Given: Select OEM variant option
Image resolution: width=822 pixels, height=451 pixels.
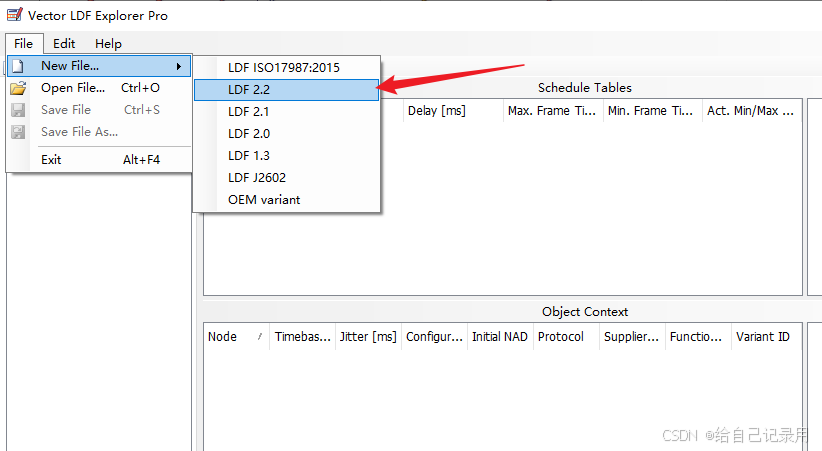Looking at the screenshot, I should [286, 200].
